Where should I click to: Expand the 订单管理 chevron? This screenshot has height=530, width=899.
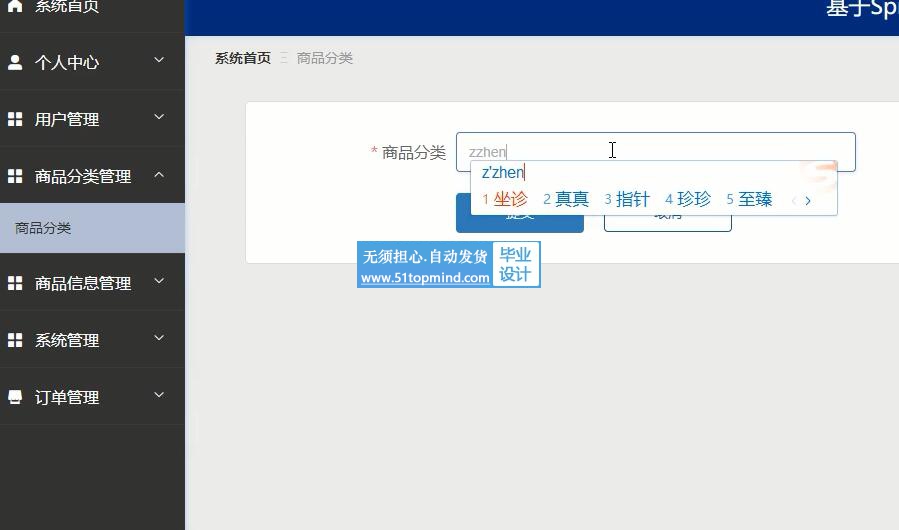pyautogui.click(x=159, y=395)
